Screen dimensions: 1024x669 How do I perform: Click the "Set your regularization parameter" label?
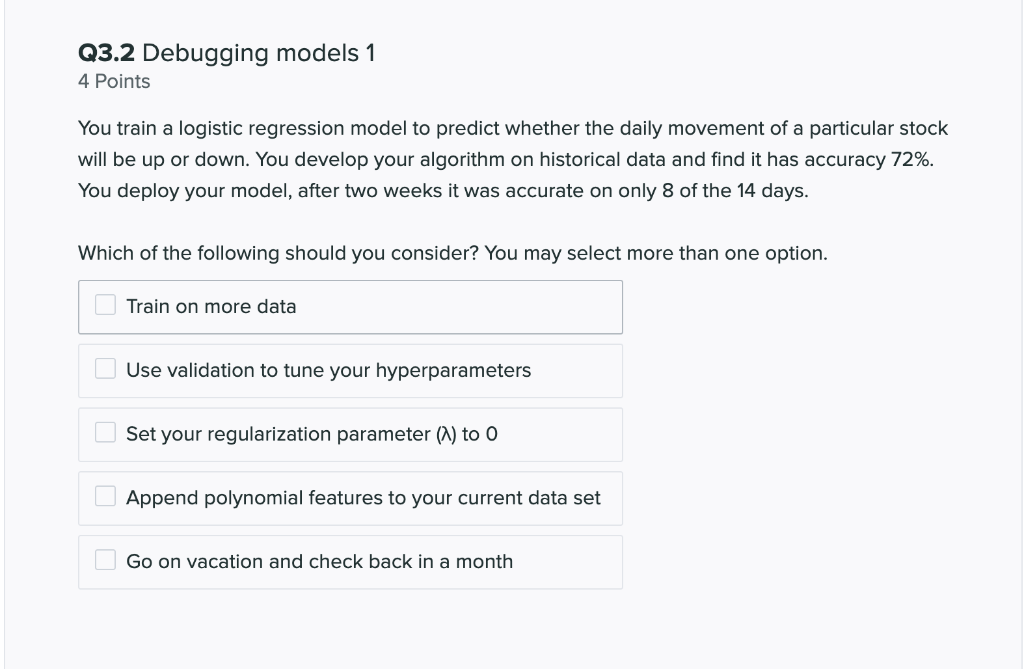[x=278, y=434]
